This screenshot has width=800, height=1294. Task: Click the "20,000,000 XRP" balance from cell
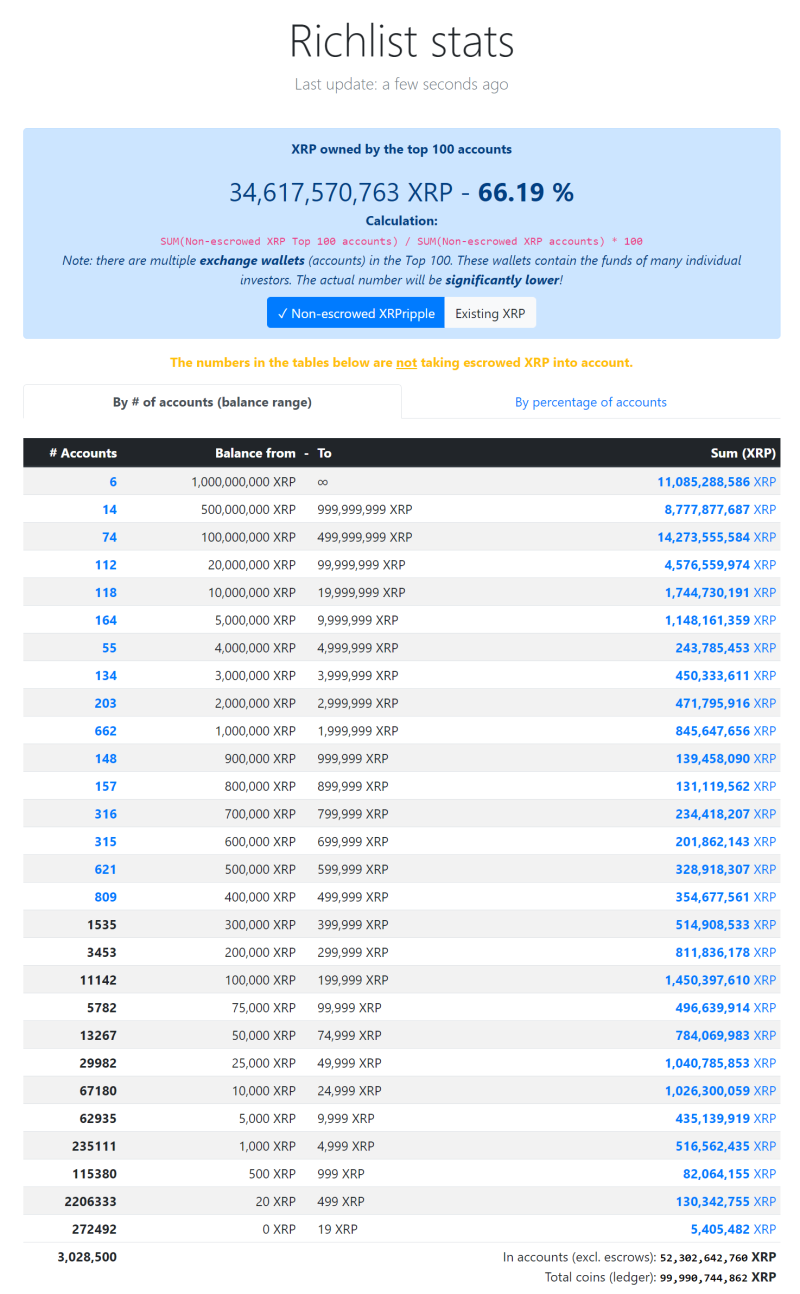coord(251,565)
